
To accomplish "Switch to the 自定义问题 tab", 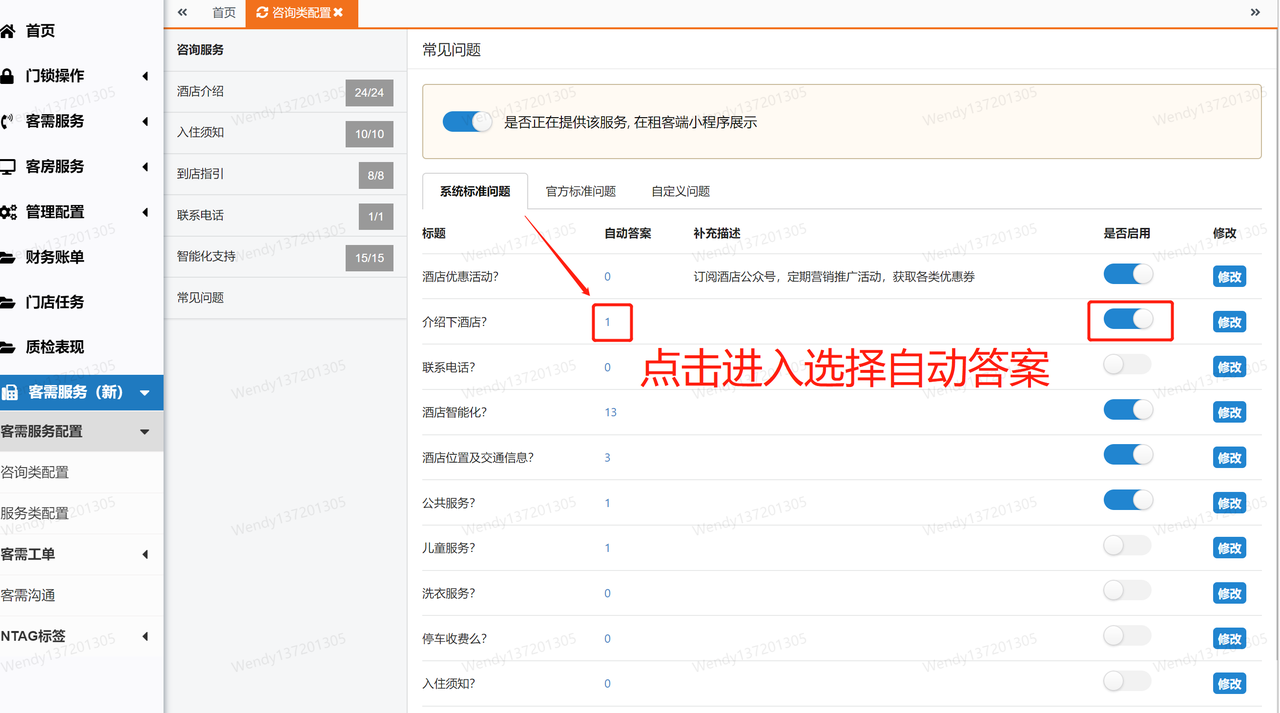I will [x=679, y=190].
